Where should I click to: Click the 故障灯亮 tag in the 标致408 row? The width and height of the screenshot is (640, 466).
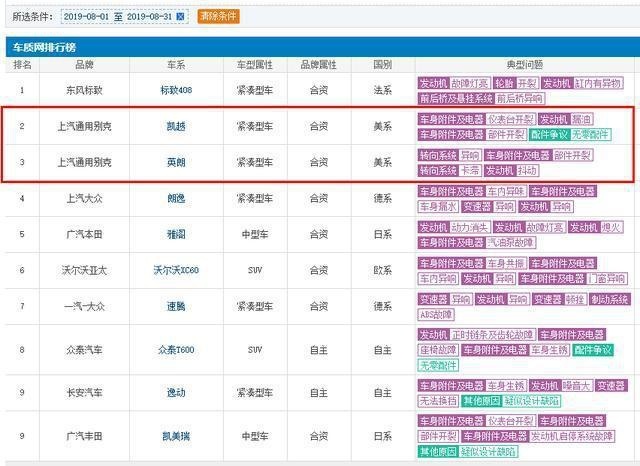469,84
